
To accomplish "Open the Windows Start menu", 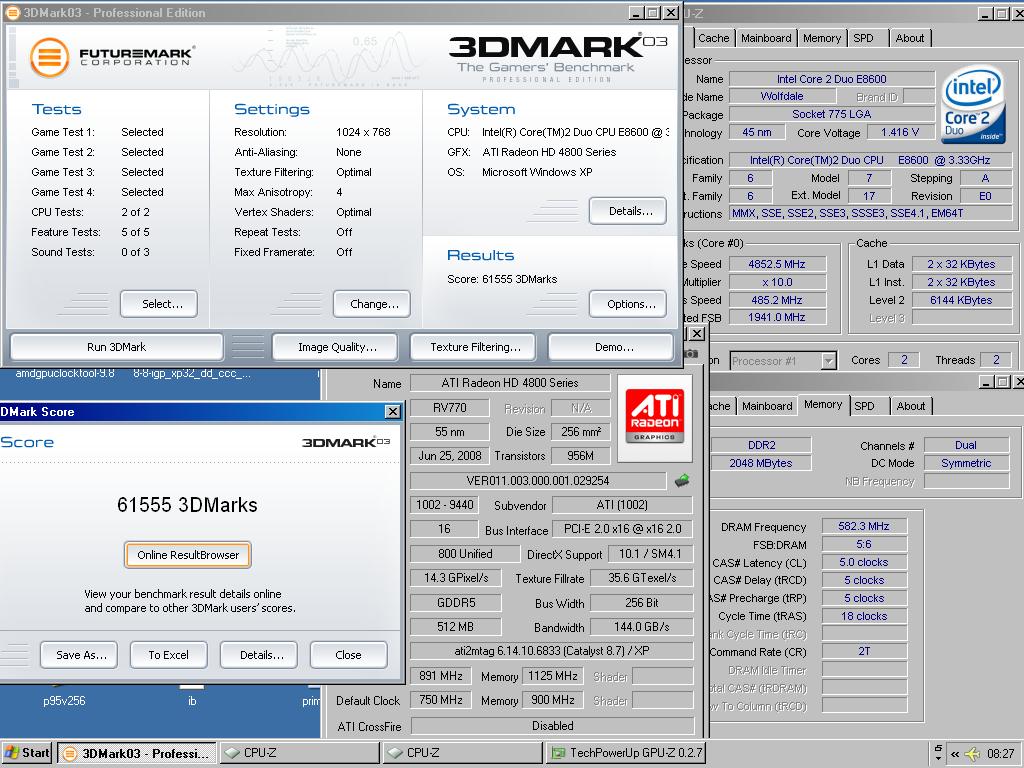I will [x=27, y=752].
